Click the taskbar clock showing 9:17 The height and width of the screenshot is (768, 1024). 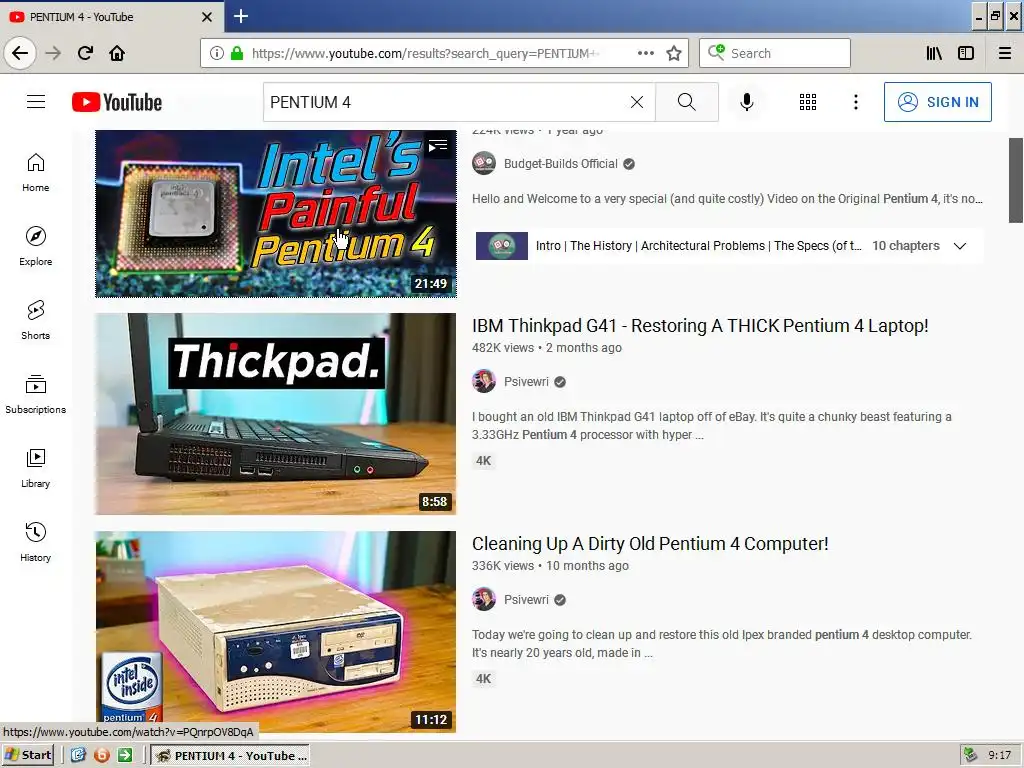tap(999, 756)
